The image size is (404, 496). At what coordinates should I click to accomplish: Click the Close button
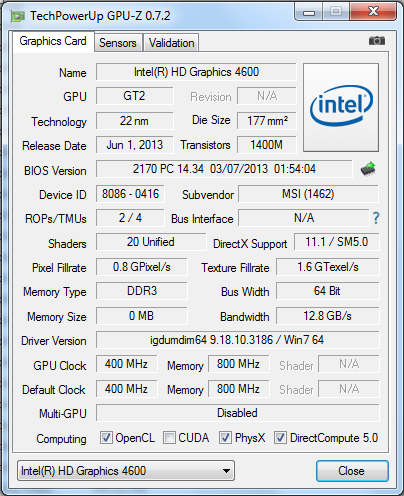[x=352, y=471]
